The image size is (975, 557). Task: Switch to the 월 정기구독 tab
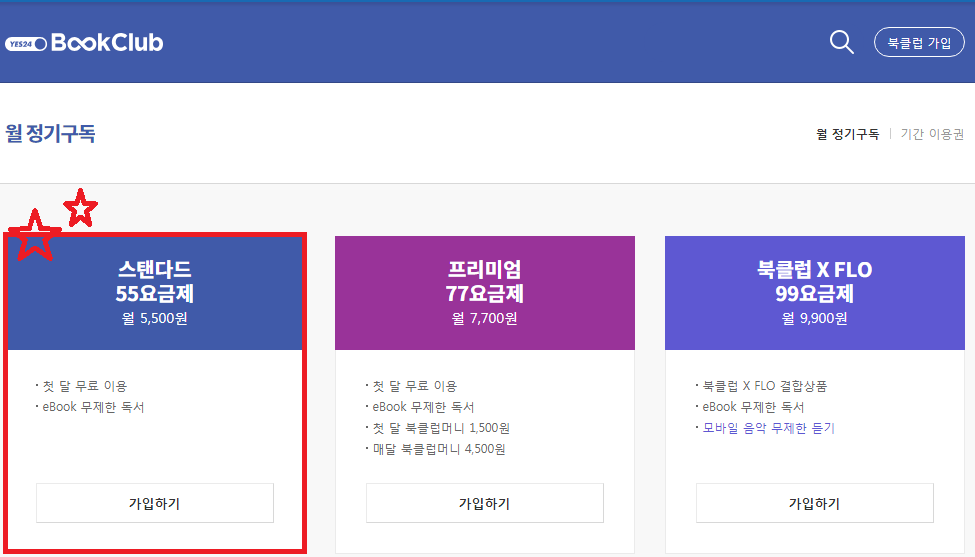848,134
